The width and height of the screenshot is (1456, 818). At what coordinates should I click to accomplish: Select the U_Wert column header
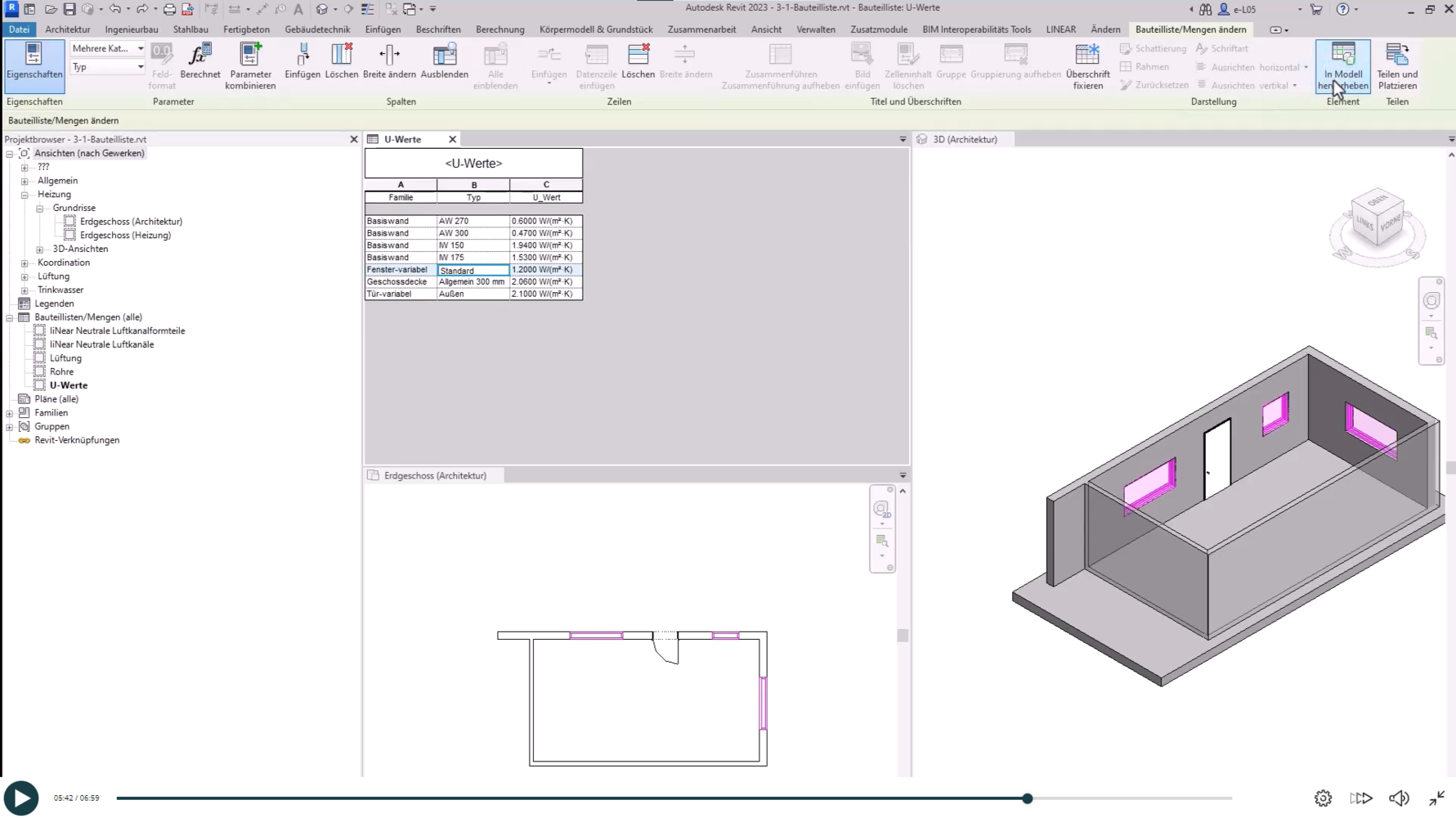545,197
